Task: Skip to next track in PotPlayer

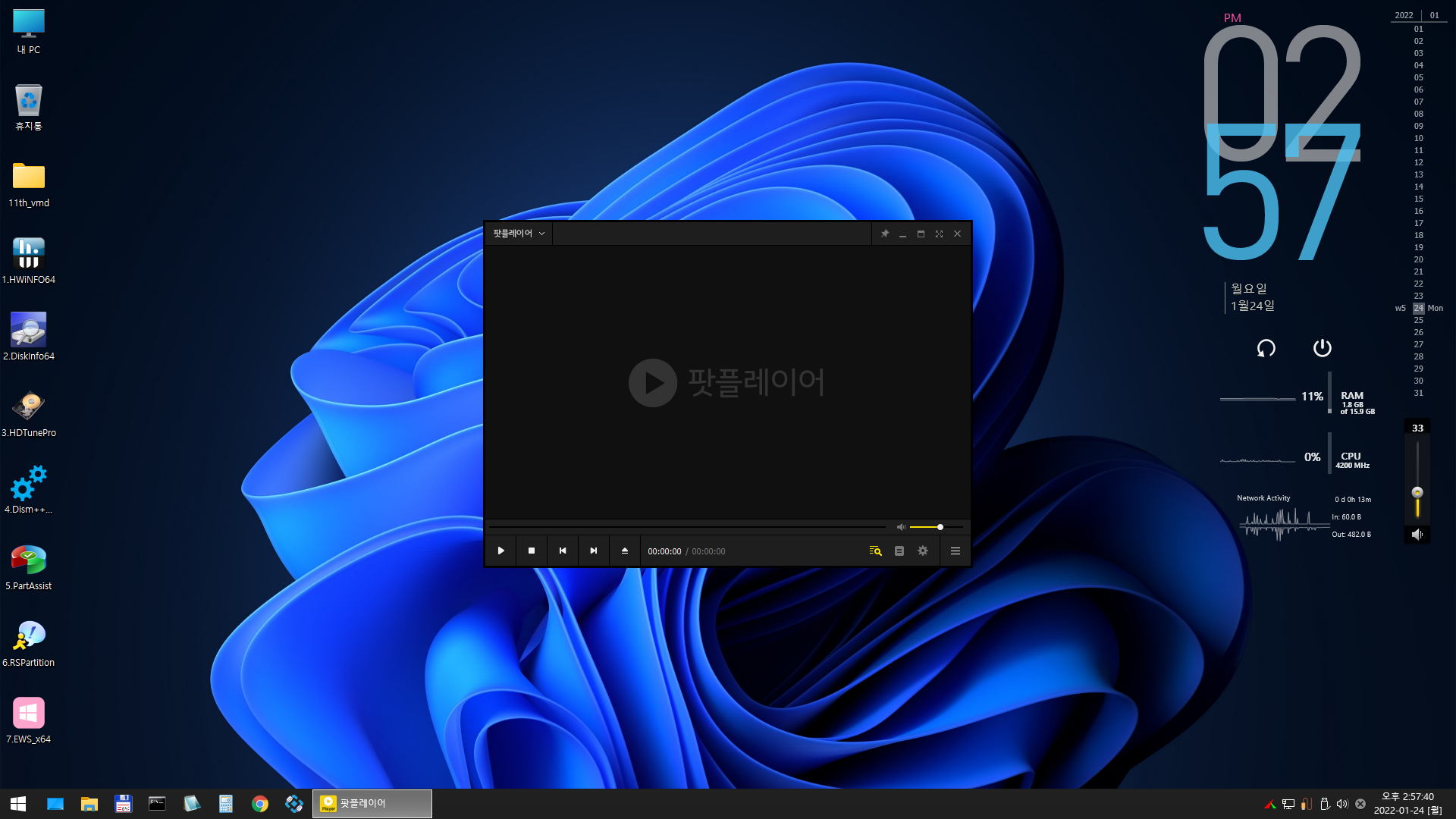Action: coord(594,551)
